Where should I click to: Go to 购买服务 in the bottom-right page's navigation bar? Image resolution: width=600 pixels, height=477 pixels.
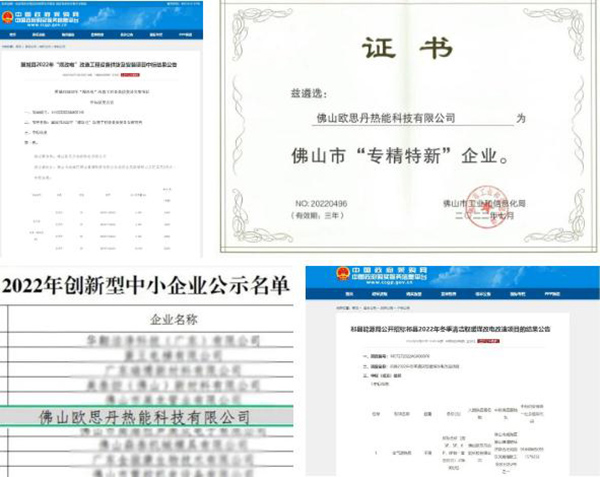pos(414,294)
